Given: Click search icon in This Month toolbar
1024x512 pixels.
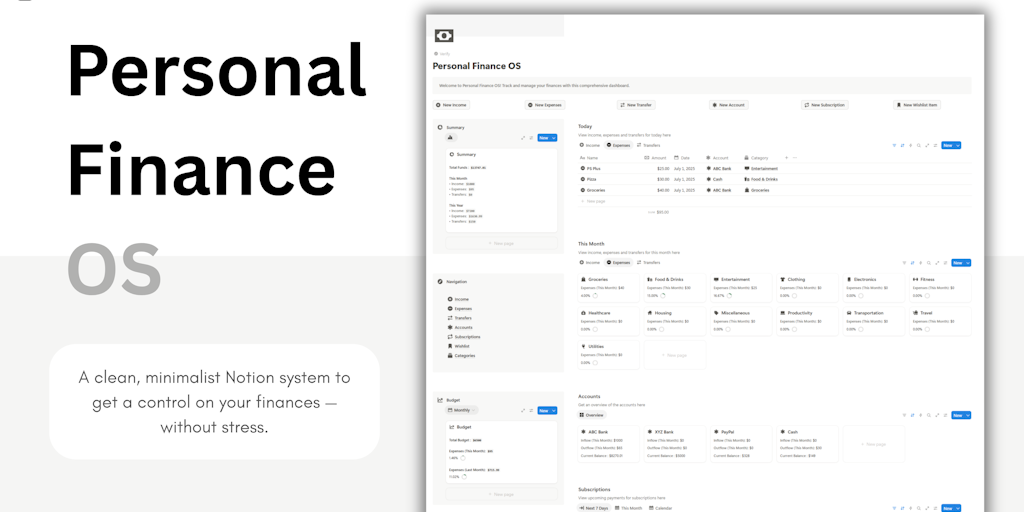Looking at the screenshot, I should (x=929, y=263).
